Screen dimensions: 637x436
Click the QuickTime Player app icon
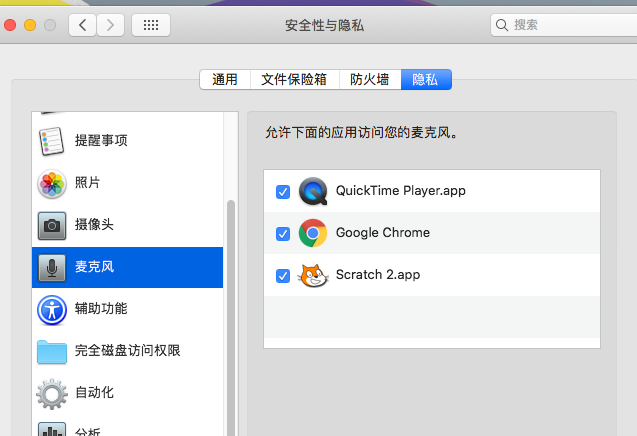(x=313, y=191)
